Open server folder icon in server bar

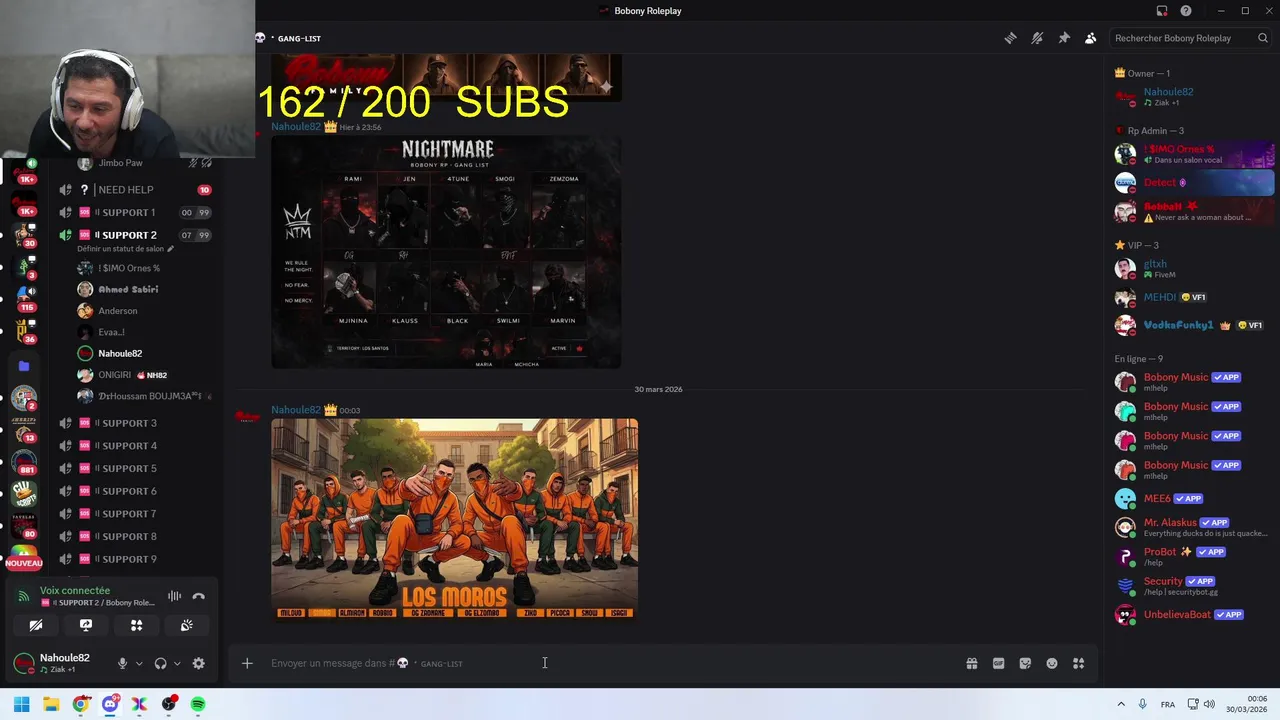click(x=24, y=366)
